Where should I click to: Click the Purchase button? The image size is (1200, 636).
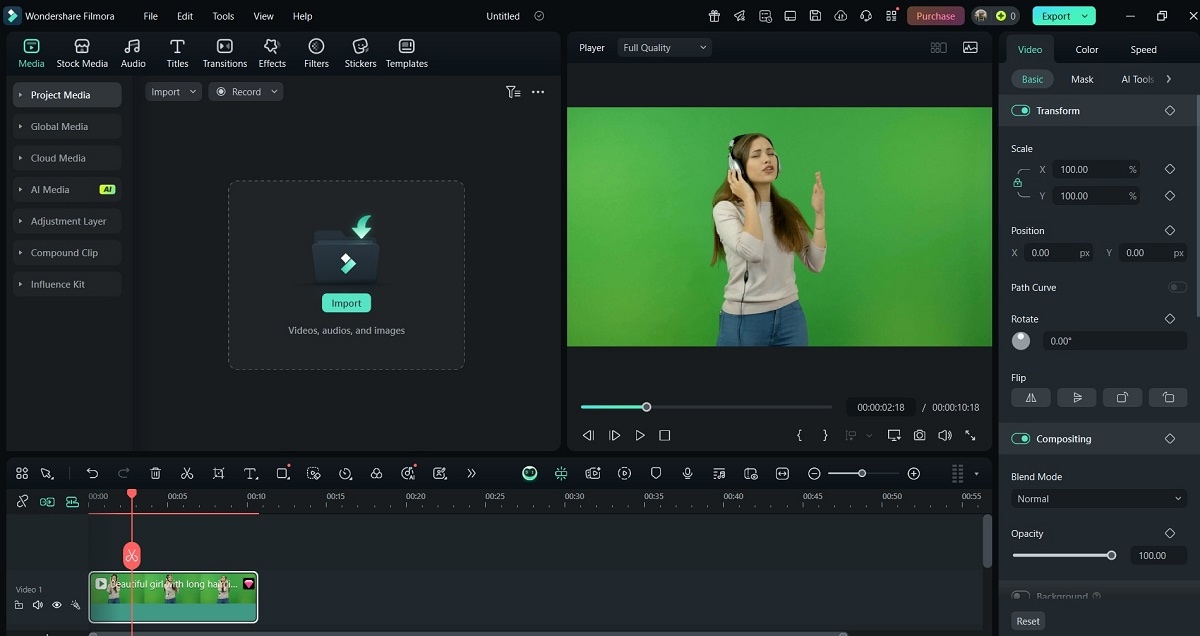(935, 16)
